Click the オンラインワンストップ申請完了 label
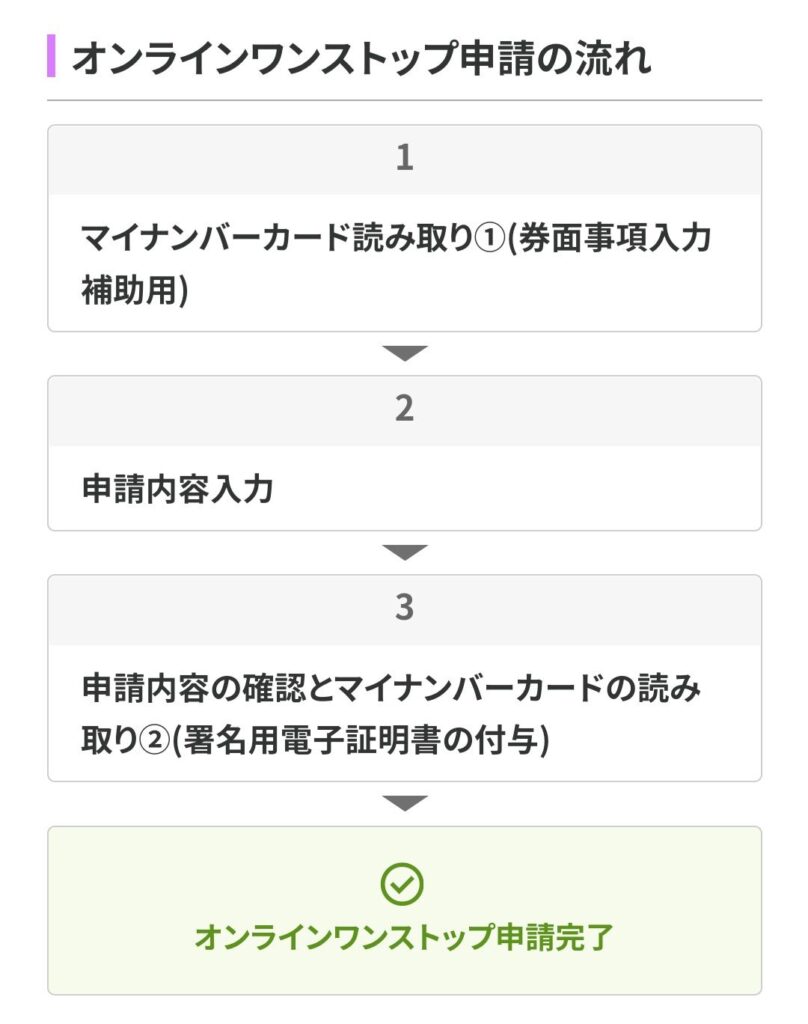 [x=403, y=937]
